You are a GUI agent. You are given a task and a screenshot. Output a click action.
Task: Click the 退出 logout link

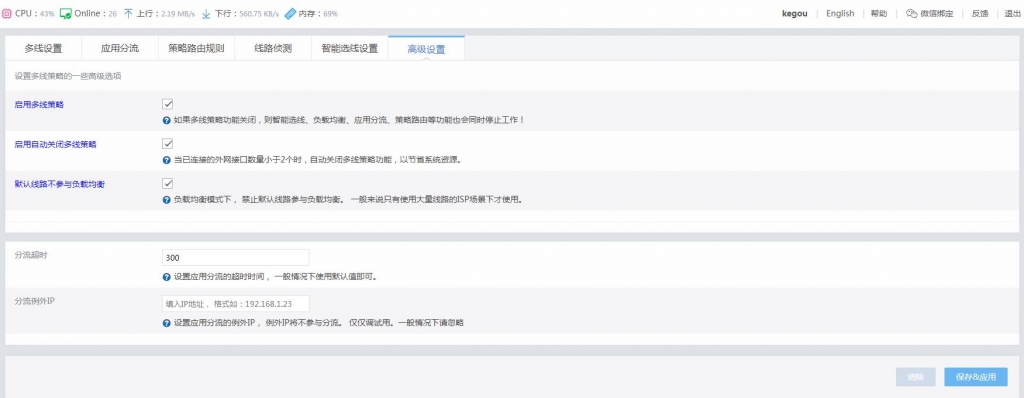coord(1013,13)
